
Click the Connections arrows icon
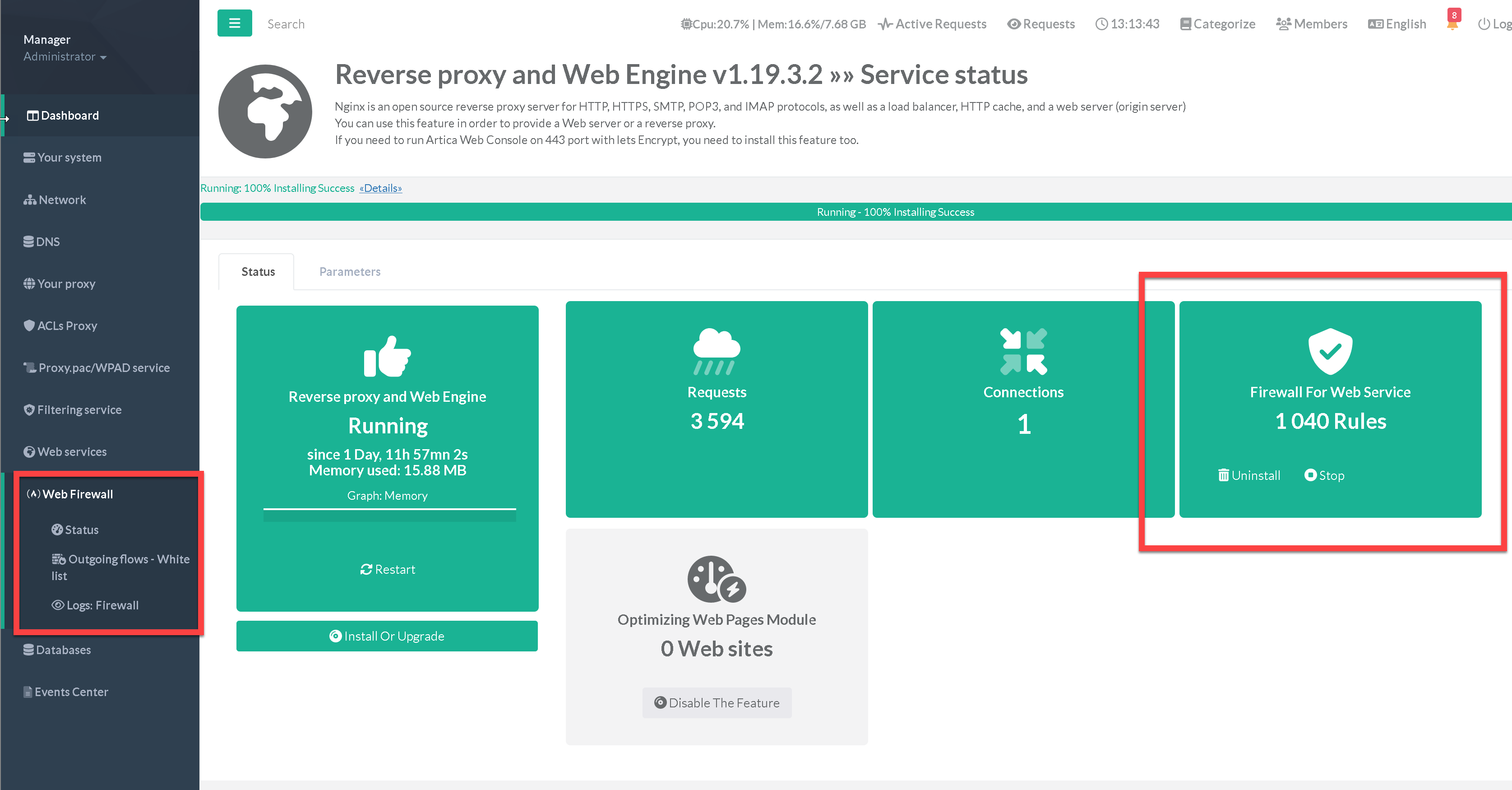1023,351
